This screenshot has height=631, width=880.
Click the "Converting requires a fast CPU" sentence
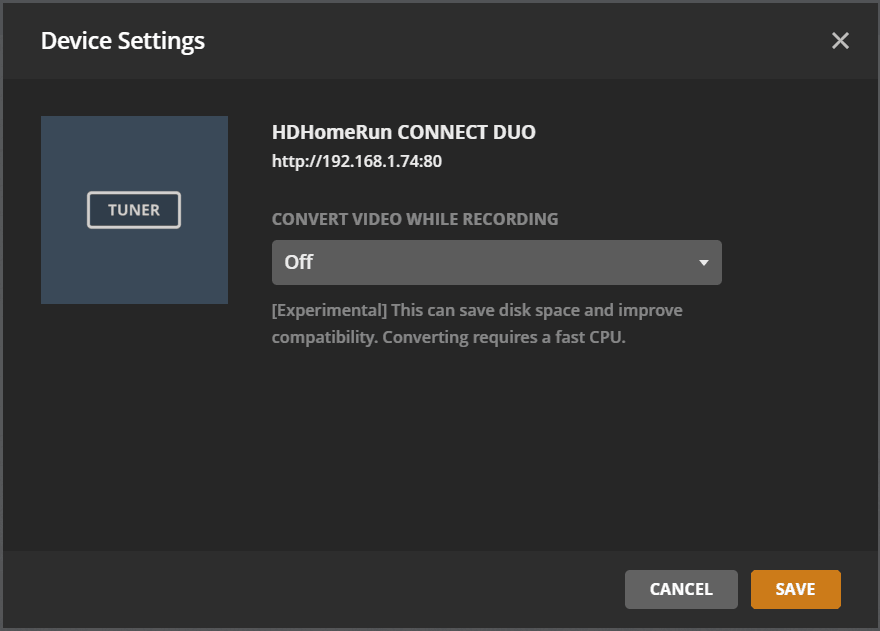pos(502,337)
